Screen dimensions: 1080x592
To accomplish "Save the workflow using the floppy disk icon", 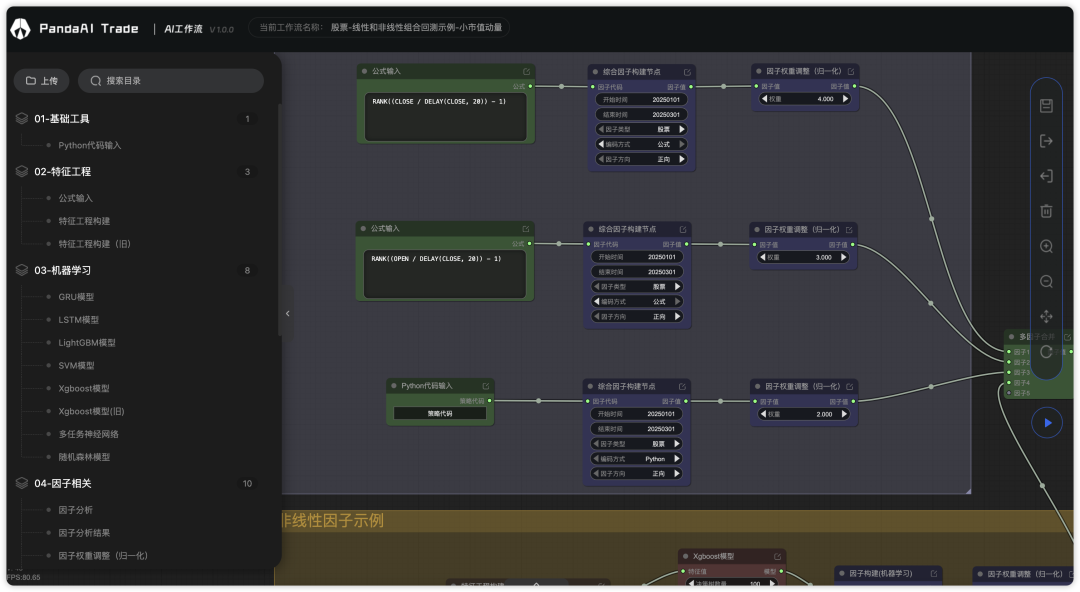I will pos(1046,106).
